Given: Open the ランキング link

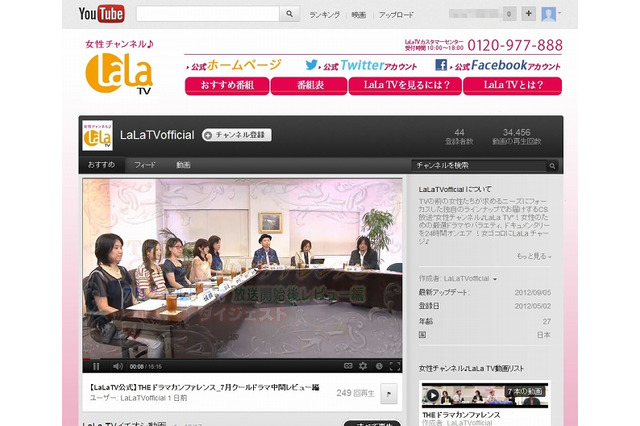Looking at the screenshot, I should point(324,15).
